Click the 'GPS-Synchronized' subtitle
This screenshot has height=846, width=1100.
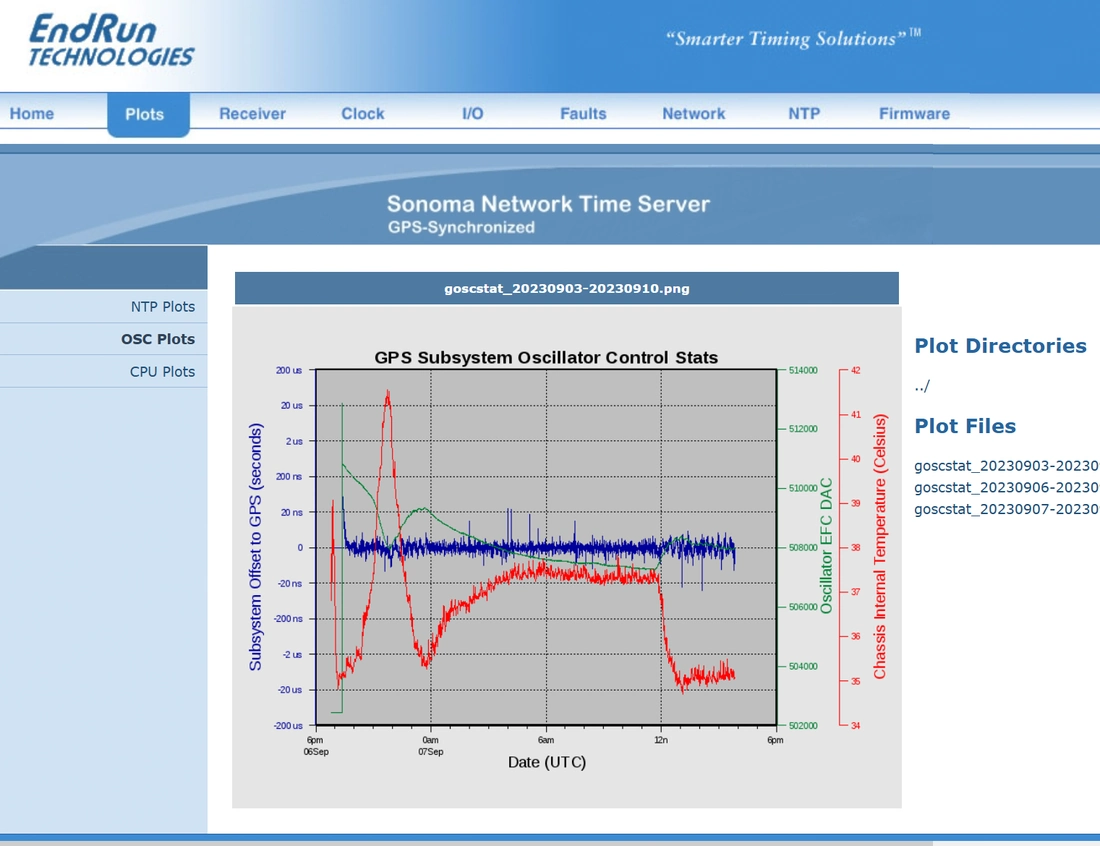coord(461,227)
